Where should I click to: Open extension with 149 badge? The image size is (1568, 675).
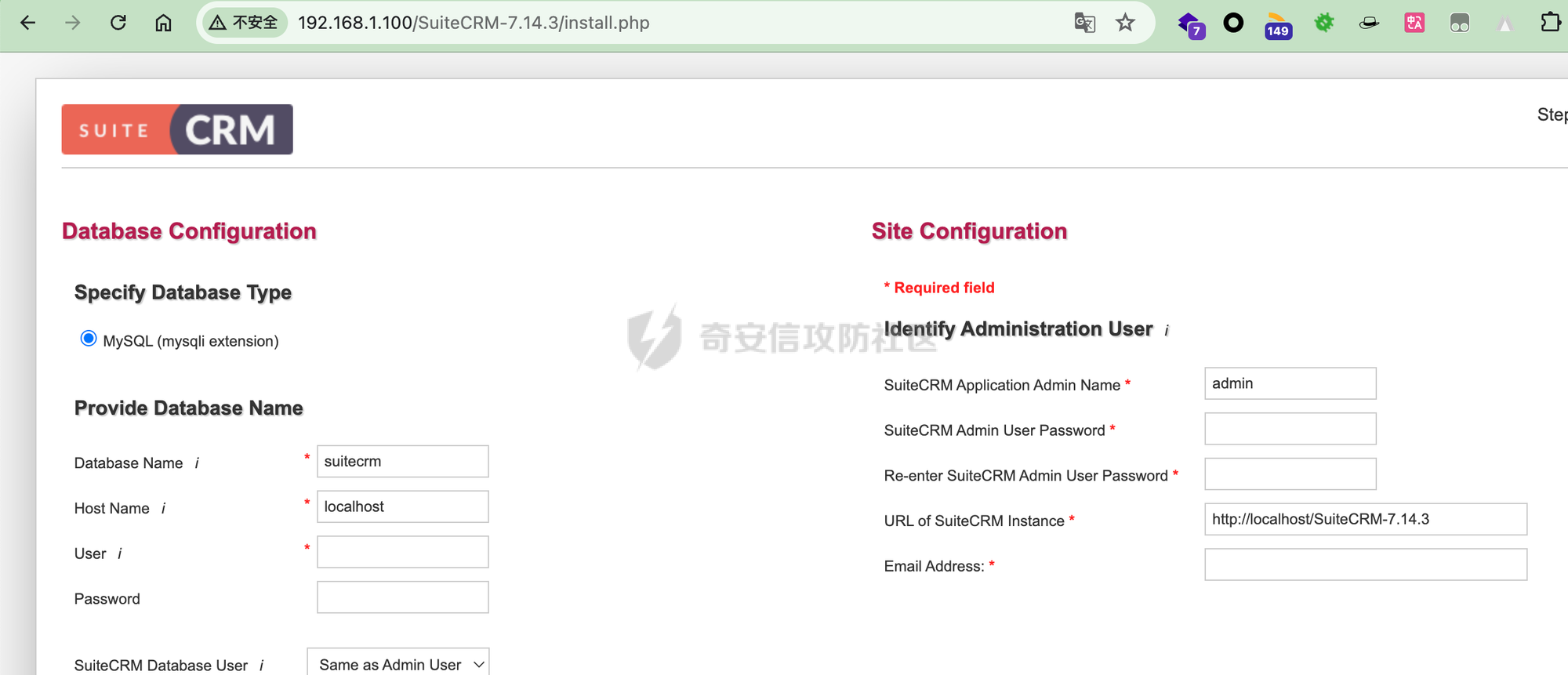pos(1278,26)
